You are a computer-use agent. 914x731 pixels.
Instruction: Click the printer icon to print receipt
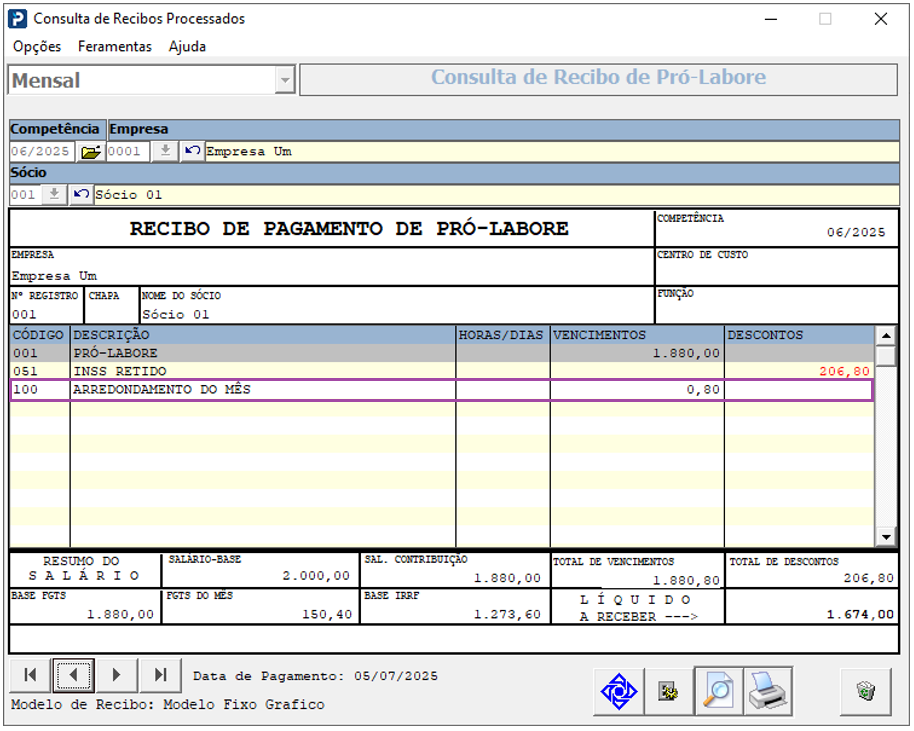[768, 691]
